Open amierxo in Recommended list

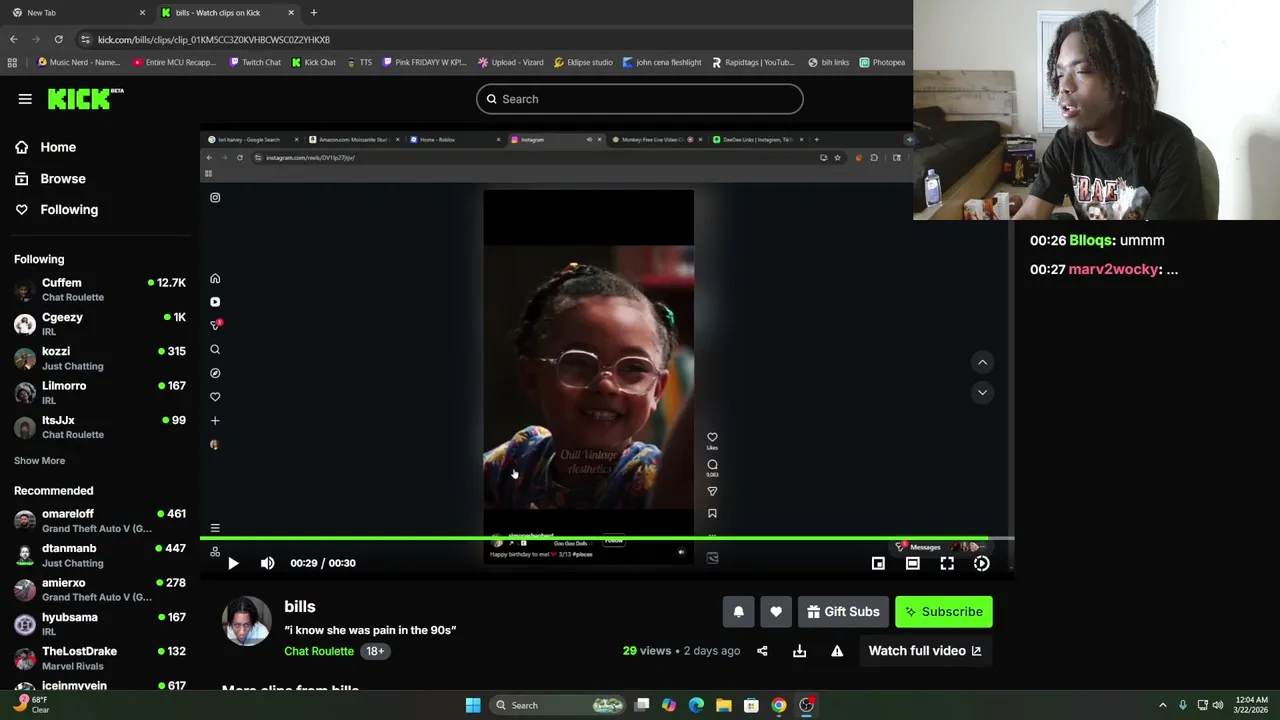pos(100,589)
